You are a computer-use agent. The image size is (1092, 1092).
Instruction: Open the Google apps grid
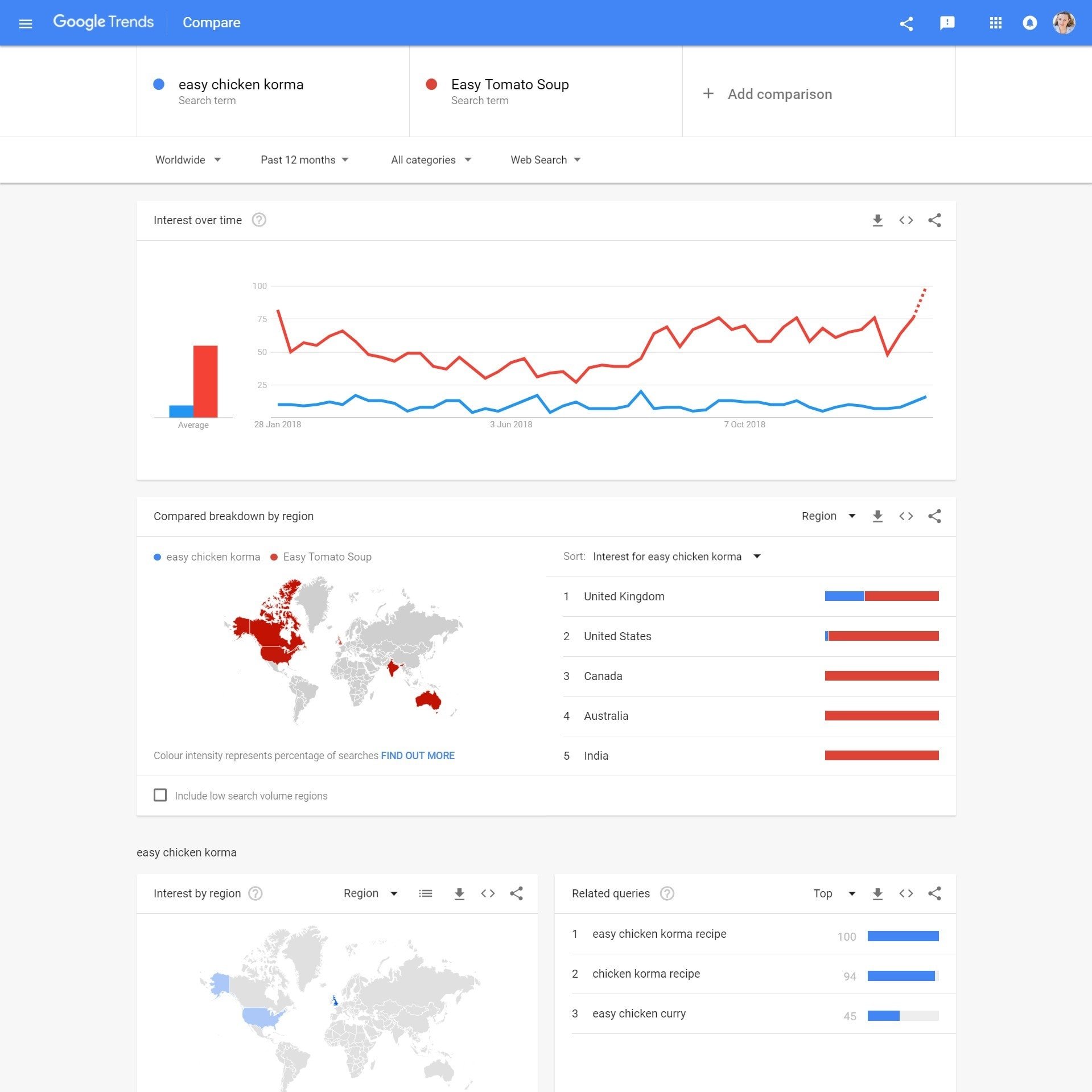(995, 23)
